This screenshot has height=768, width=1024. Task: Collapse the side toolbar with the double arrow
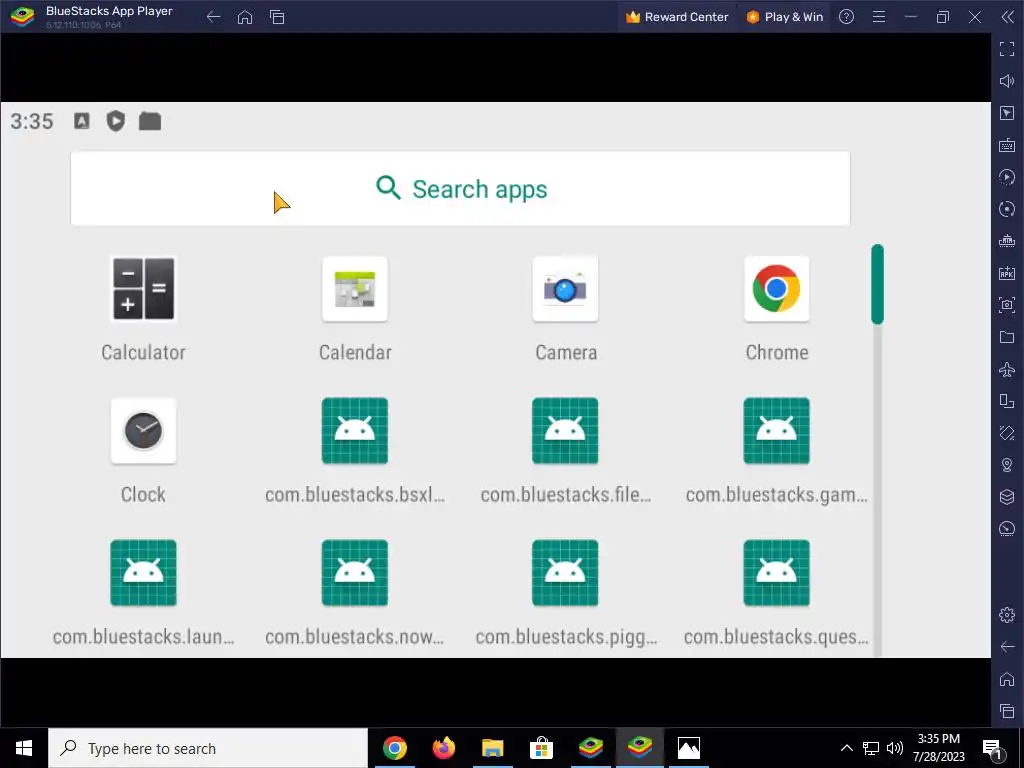(1007, 17)
